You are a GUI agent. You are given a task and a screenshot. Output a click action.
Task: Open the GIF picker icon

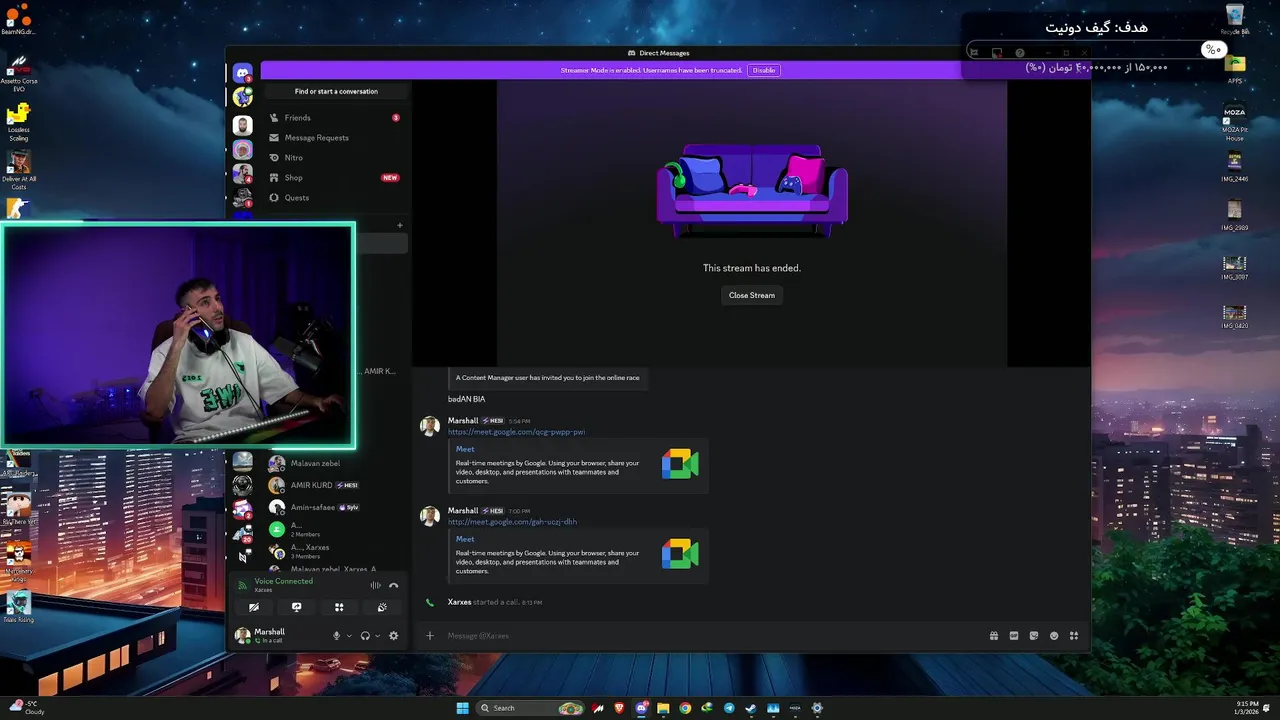pyautogui.click(x=1014, y=636)
